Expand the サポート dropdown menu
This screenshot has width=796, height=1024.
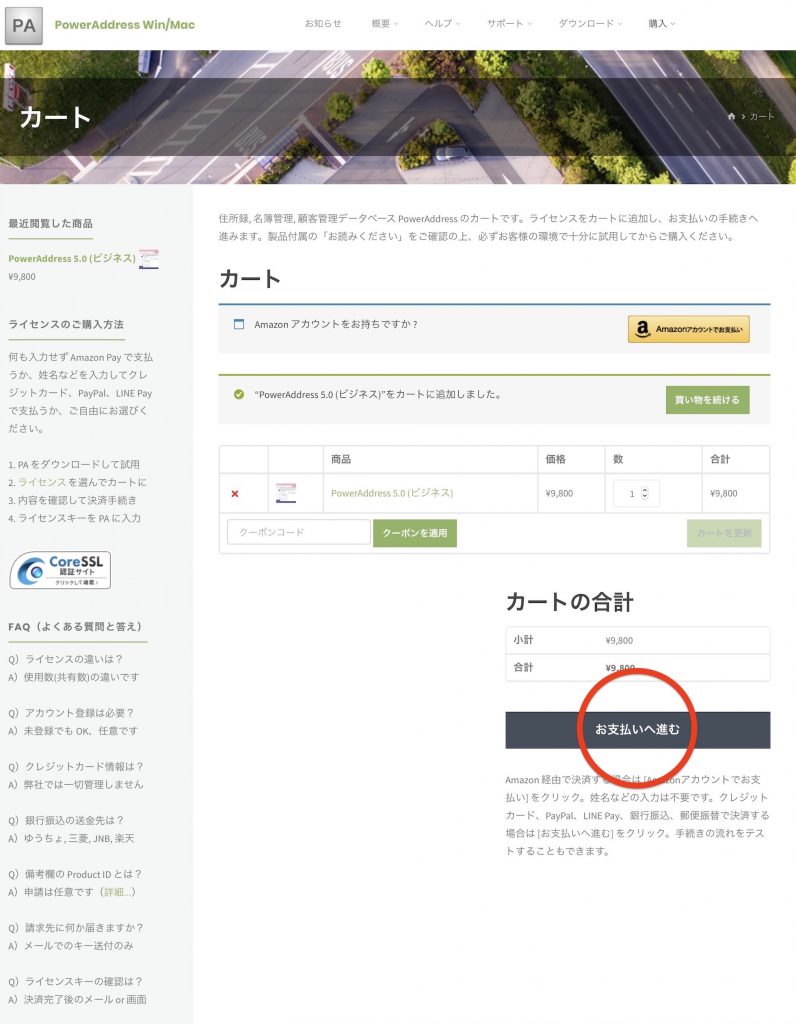pyautogui.click(x=509, y=24)
